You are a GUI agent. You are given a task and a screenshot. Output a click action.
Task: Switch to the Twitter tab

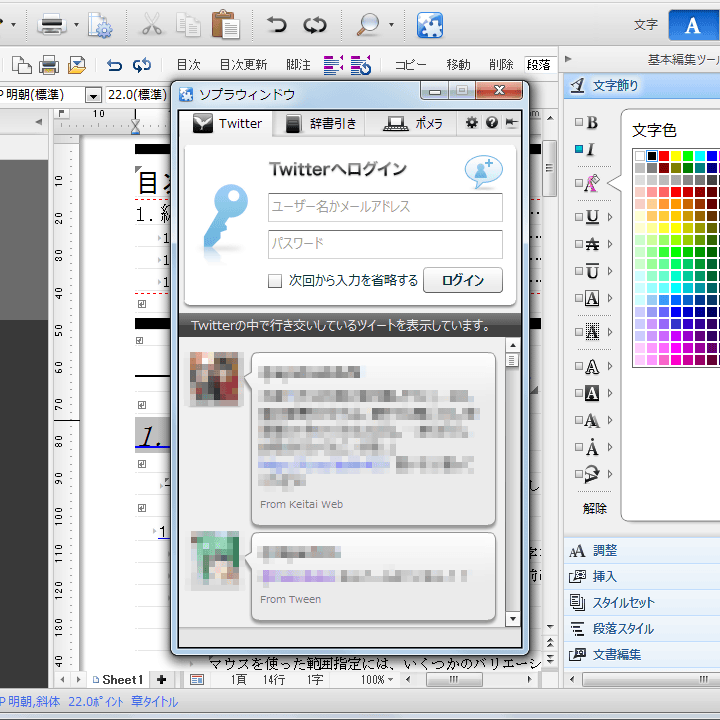[227, 123]
